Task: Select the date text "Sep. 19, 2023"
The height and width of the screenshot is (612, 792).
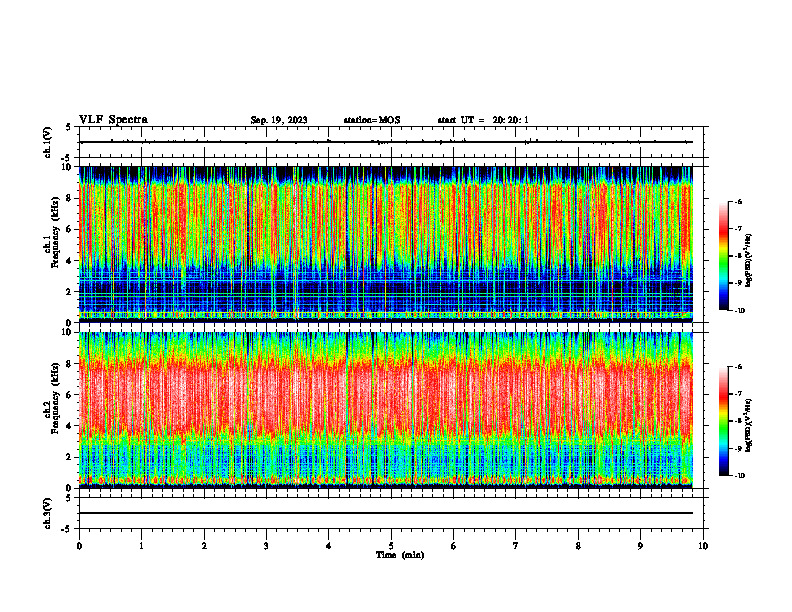Action: 279,120
